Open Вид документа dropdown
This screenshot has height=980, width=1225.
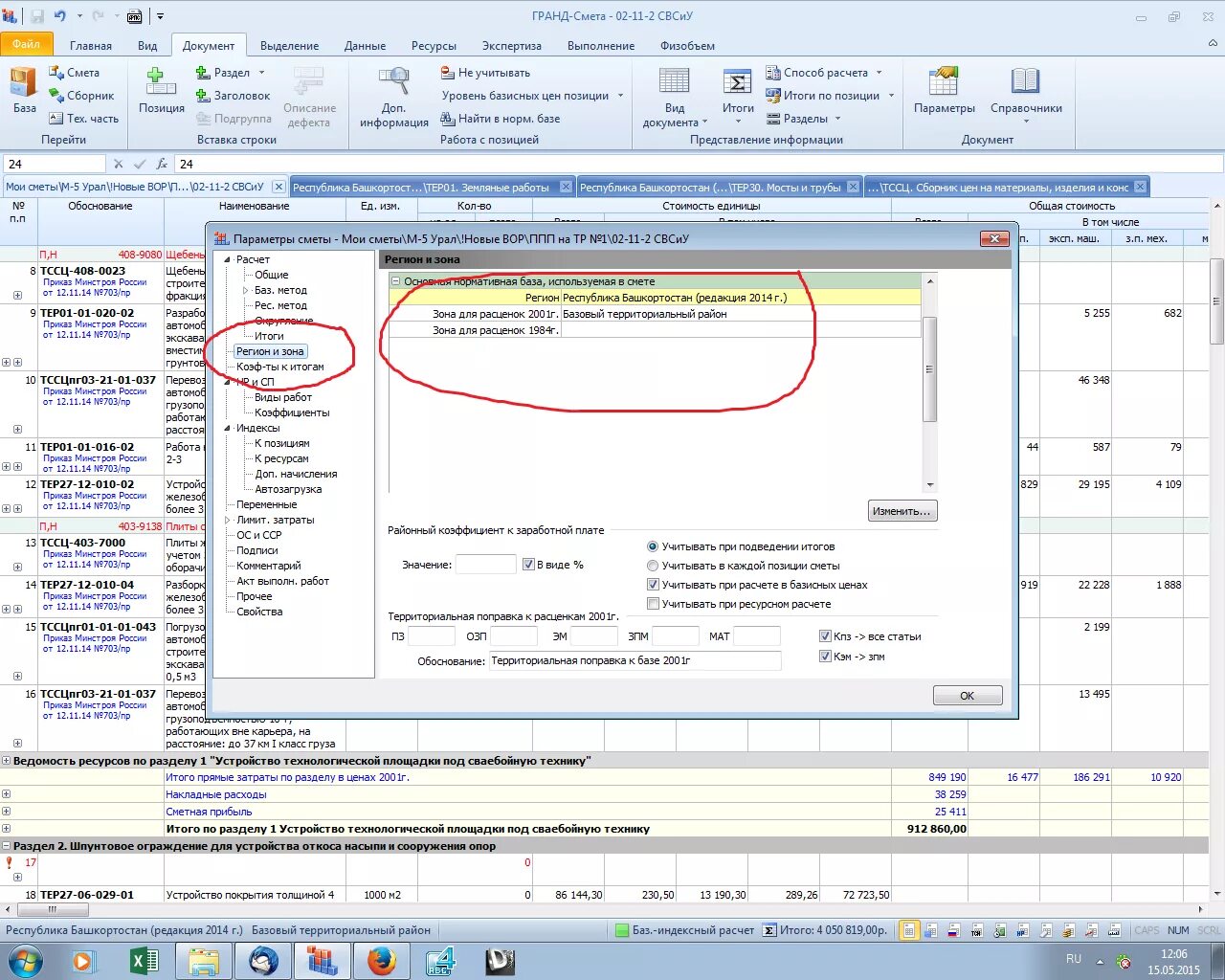point(675,96)
